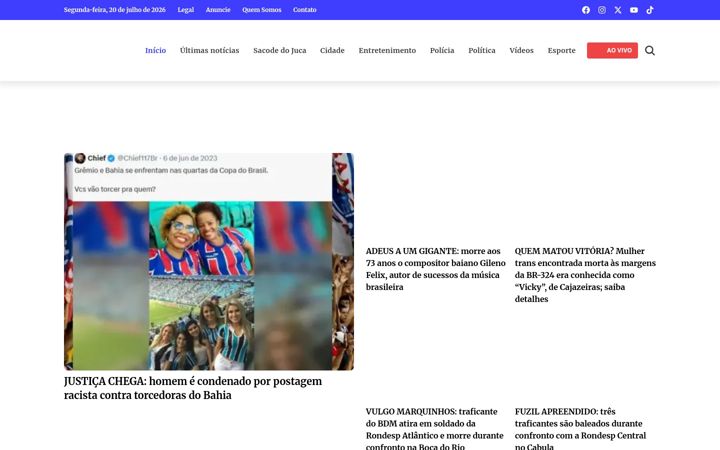The image size is (720, 450).
Task: Open the Quem Somos link
Action: (262, 10)
